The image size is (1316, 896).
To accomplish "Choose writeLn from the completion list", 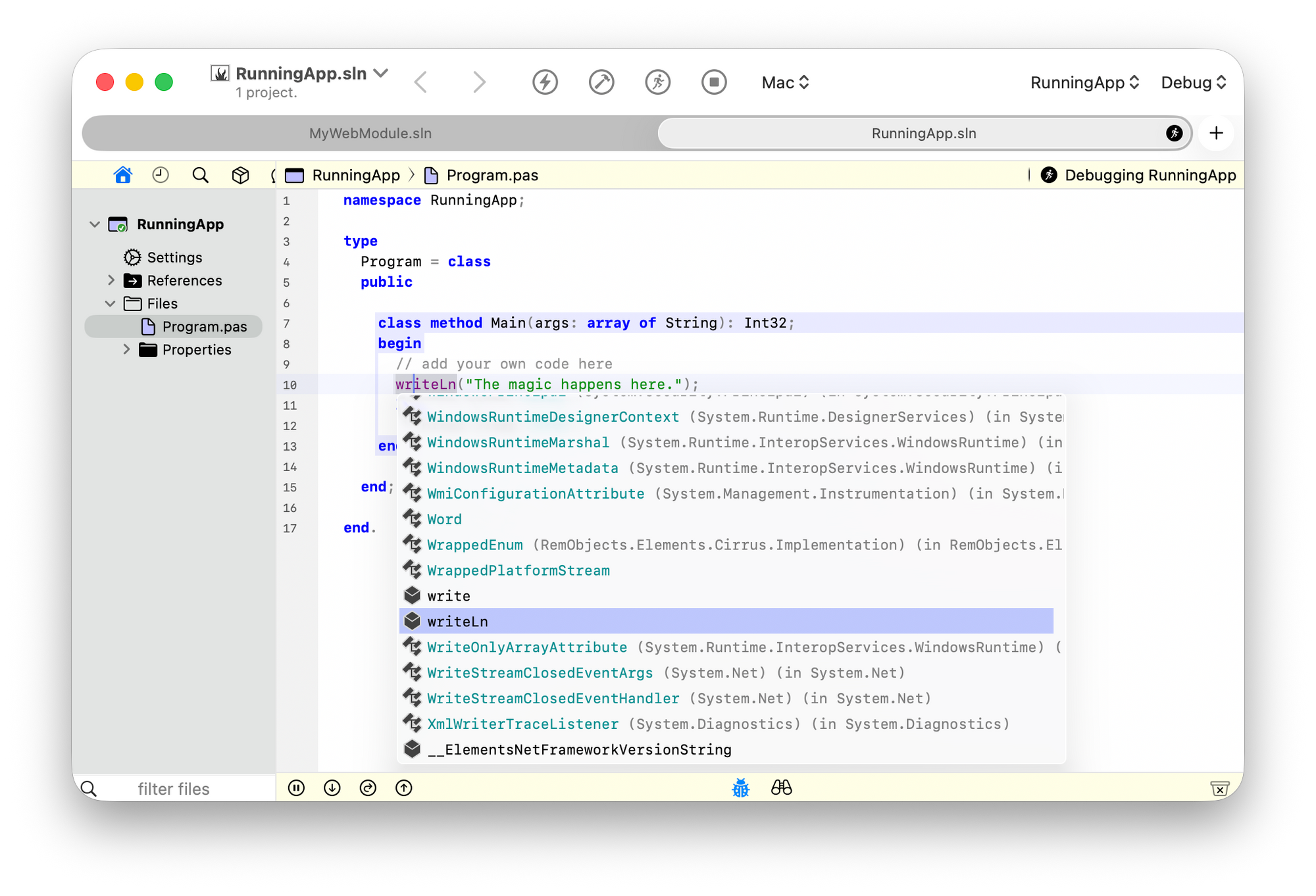I will [726, 621].
